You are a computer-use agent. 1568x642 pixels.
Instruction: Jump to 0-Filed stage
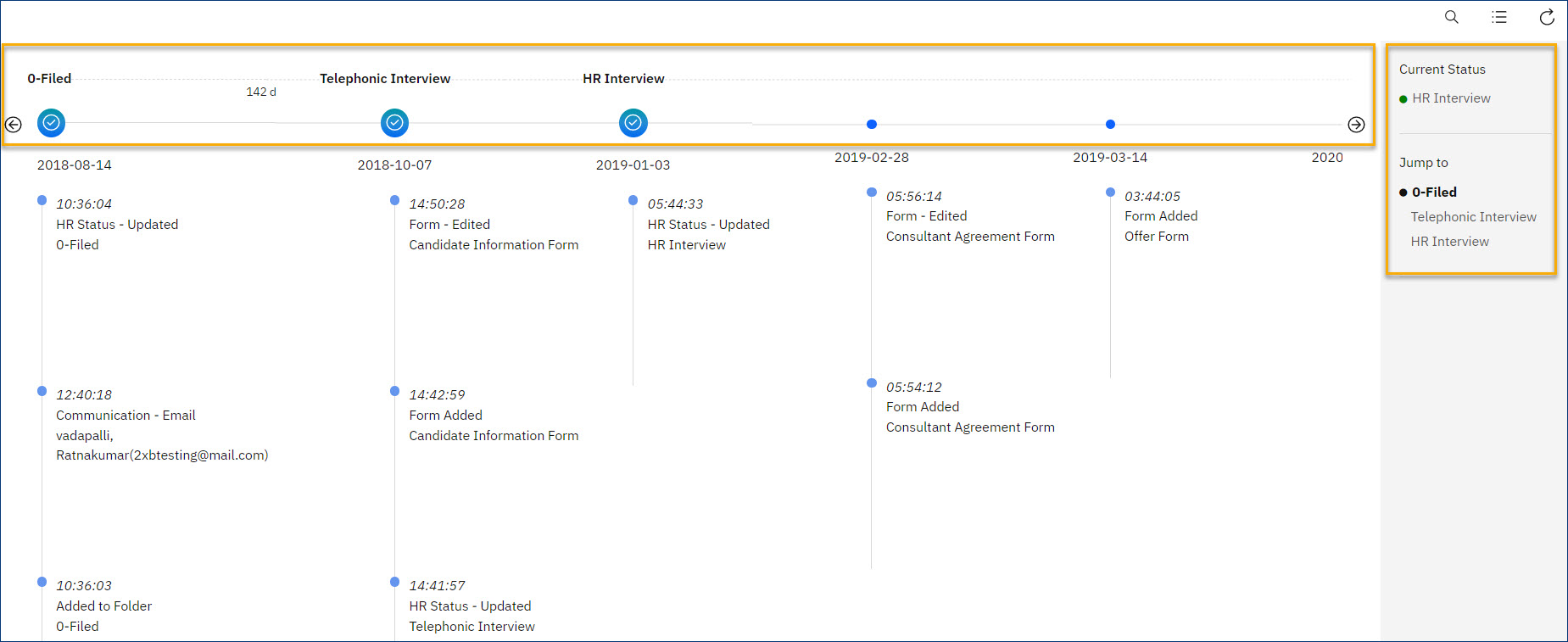tap(1434, 193)
